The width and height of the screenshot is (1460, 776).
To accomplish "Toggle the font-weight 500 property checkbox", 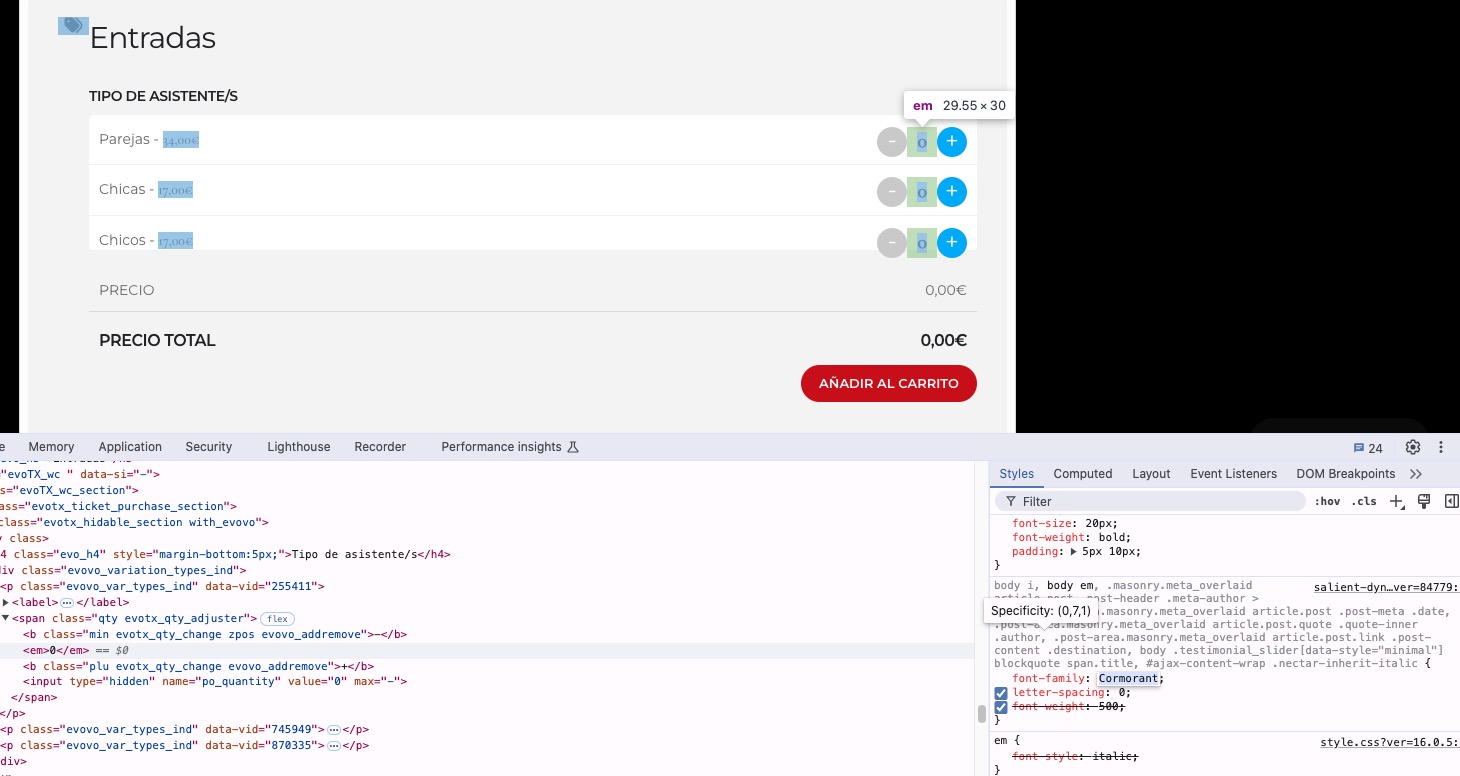I will 1001,707.
